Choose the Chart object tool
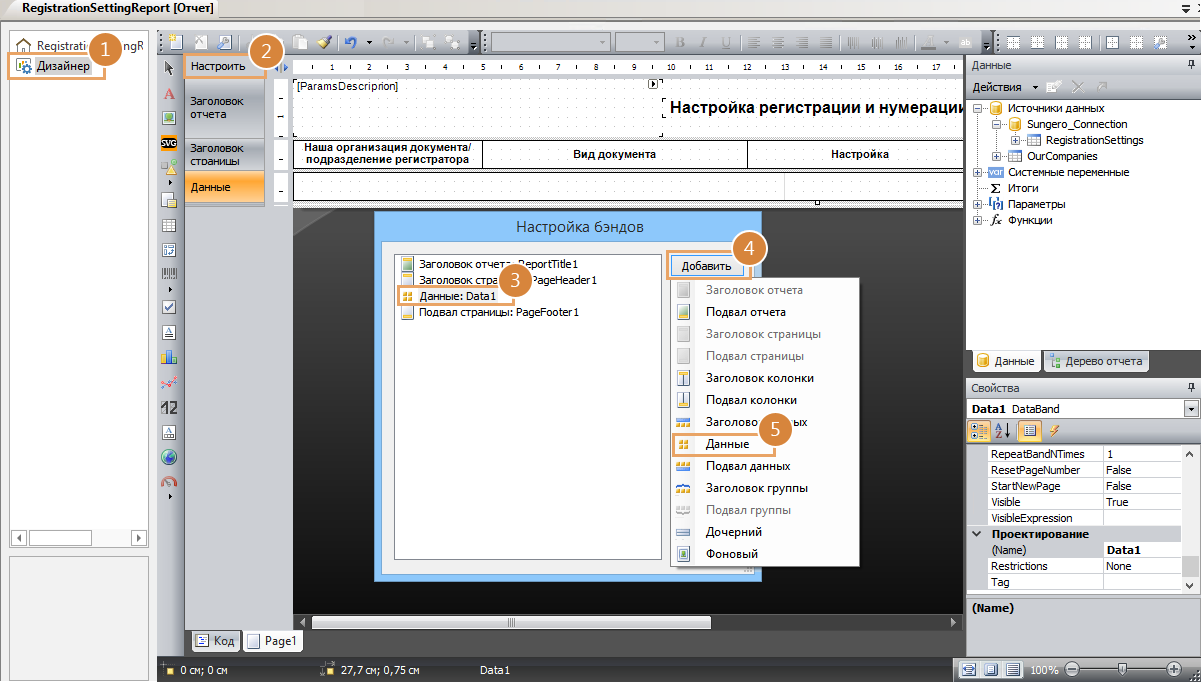Image resolution: width=1201 pixels, height=682 pixels. [169, 356]
